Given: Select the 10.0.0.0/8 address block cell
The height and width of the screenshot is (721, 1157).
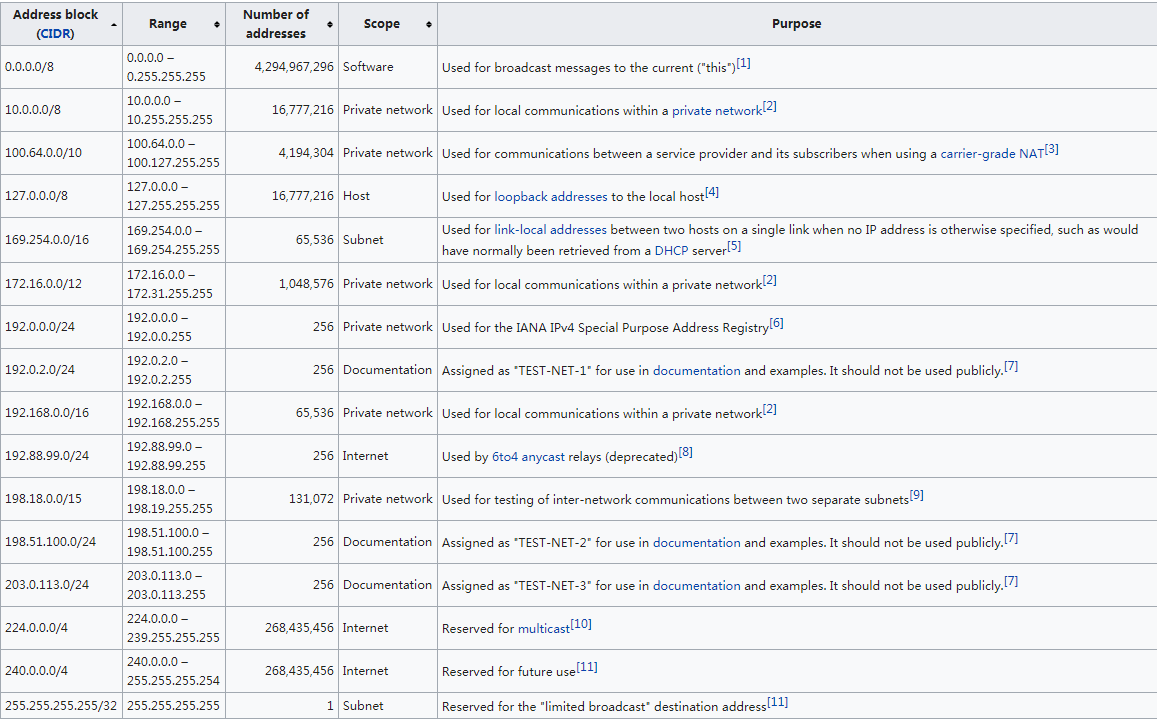Looking at the screenshot, I should point(61,110).
